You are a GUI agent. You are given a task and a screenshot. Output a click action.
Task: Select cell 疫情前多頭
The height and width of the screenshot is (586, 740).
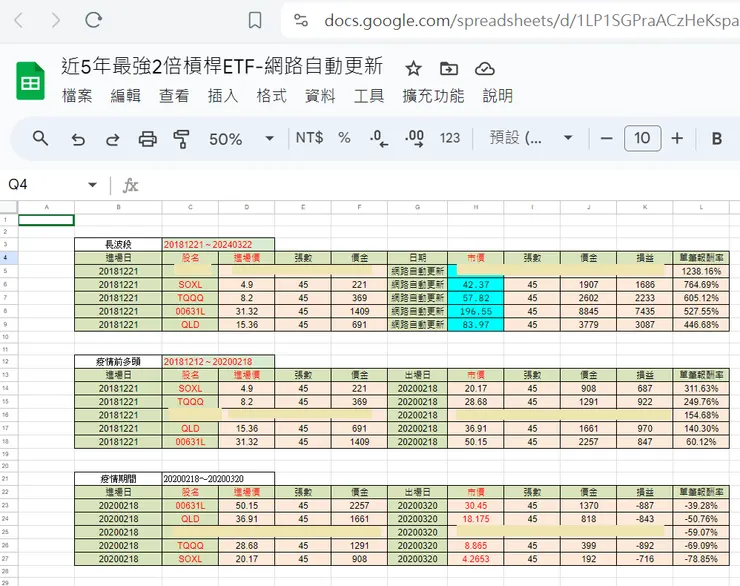118,362
